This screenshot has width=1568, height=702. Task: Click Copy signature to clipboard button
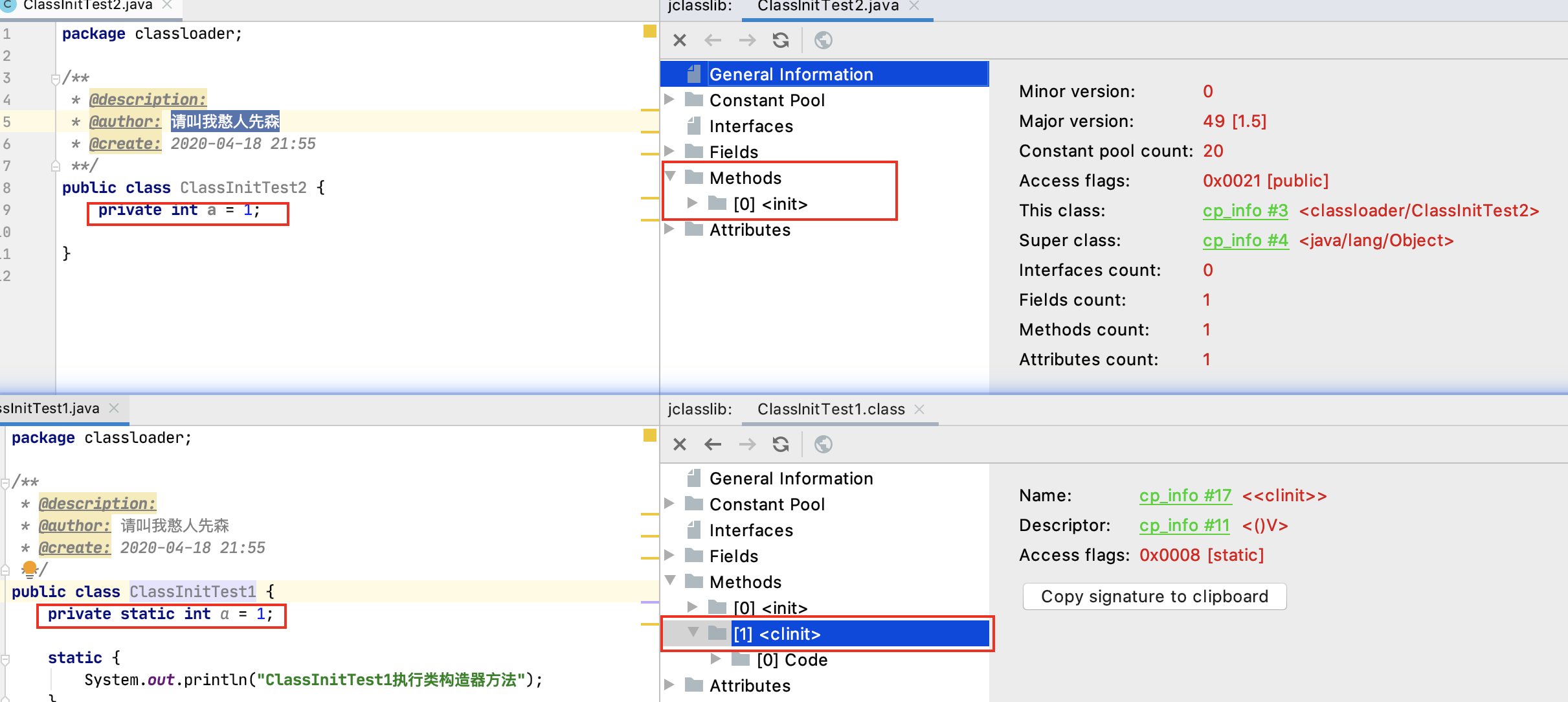click(x=1154, y=596)
